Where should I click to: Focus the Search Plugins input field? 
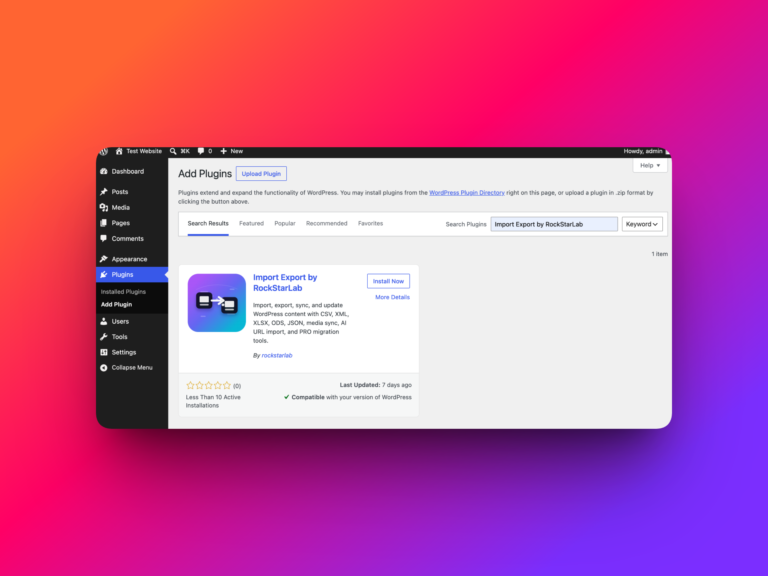pos(554,224)
